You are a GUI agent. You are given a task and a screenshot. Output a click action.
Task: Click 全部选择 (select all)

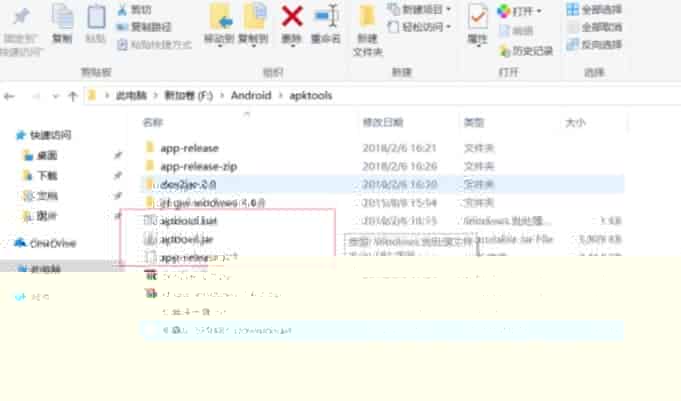tap(594, 9)
